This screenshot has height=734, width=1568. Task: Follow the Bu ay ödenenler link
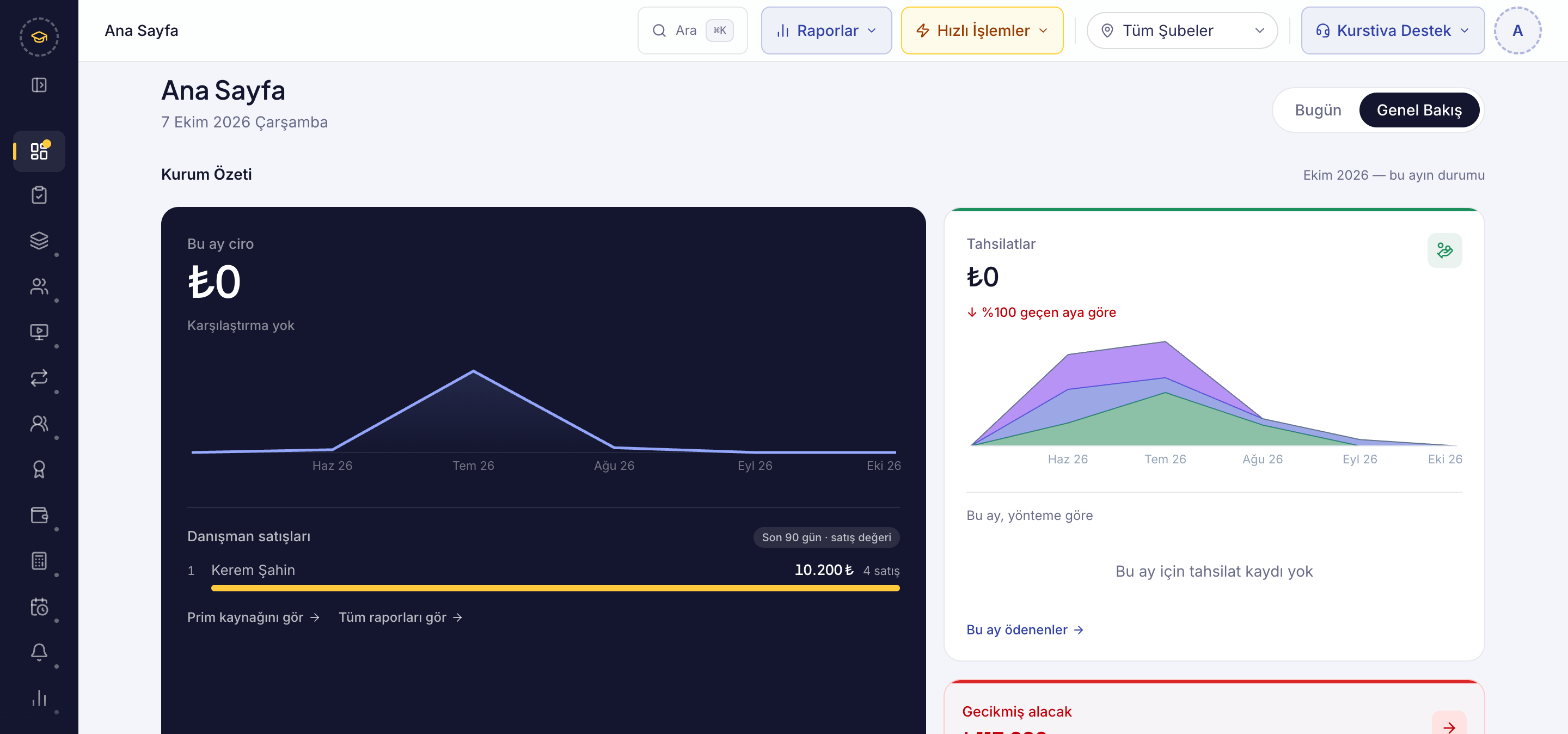tap(1025, 630)
